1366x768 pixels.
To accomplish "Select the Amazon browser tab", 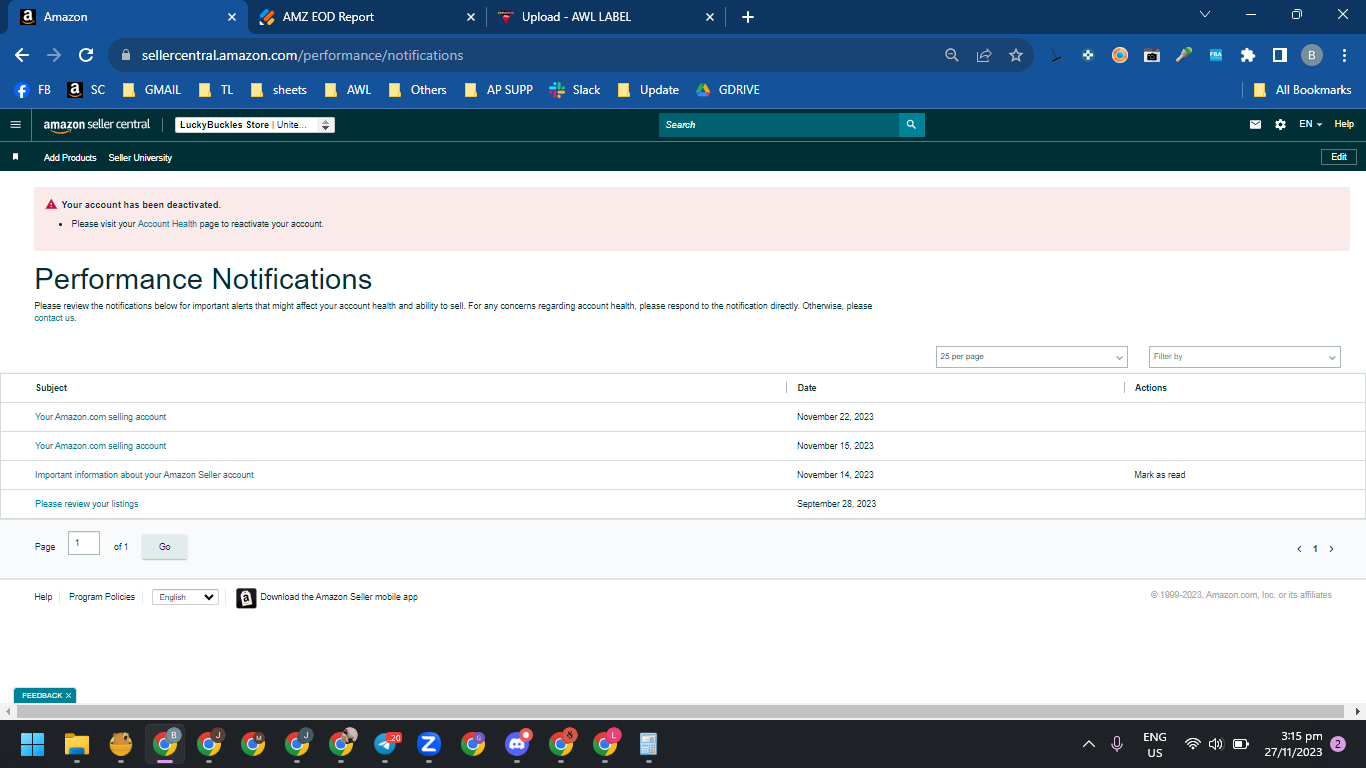I will tap(128, 17).
